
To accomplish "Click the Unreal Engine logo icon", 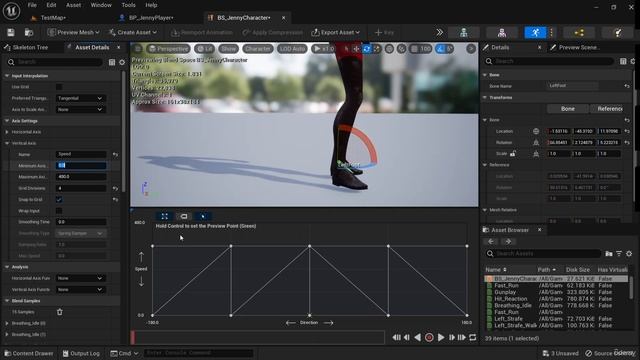I will pyautogui.click(x=11, y=11).
